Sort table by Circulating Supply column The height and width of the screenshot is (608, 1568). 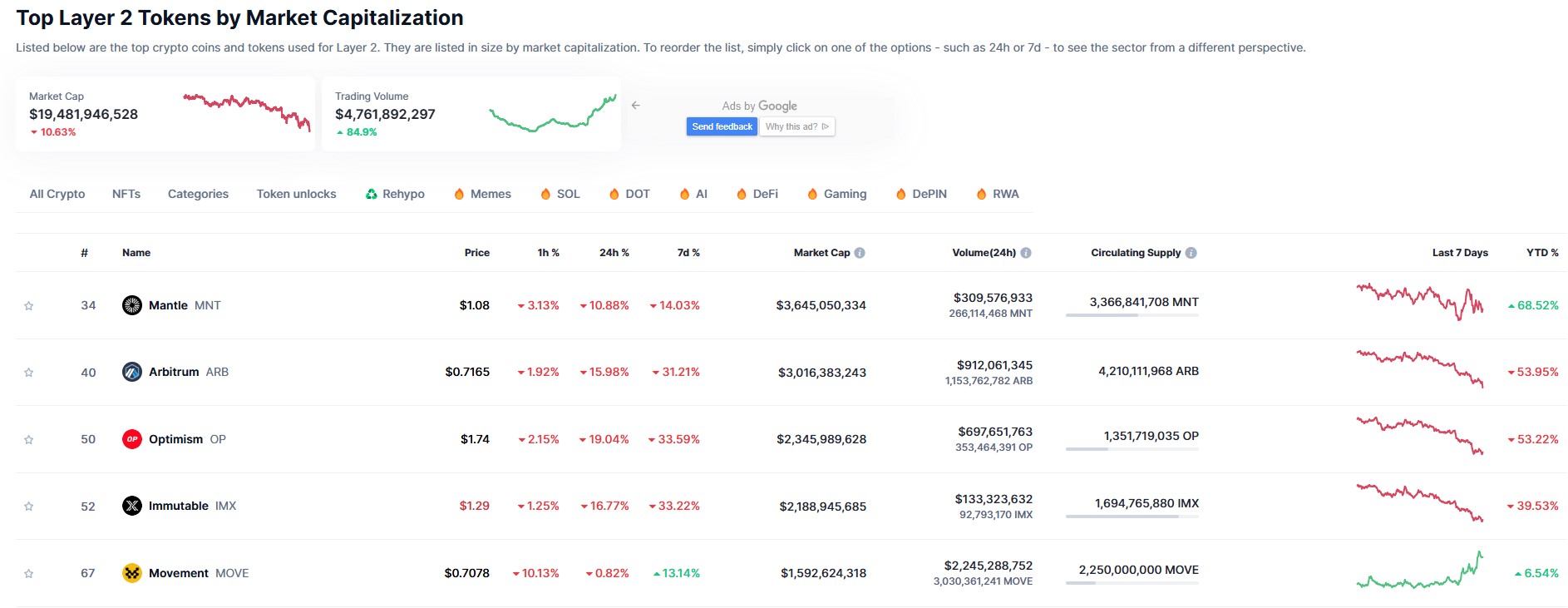click(x=1136, y=253)
